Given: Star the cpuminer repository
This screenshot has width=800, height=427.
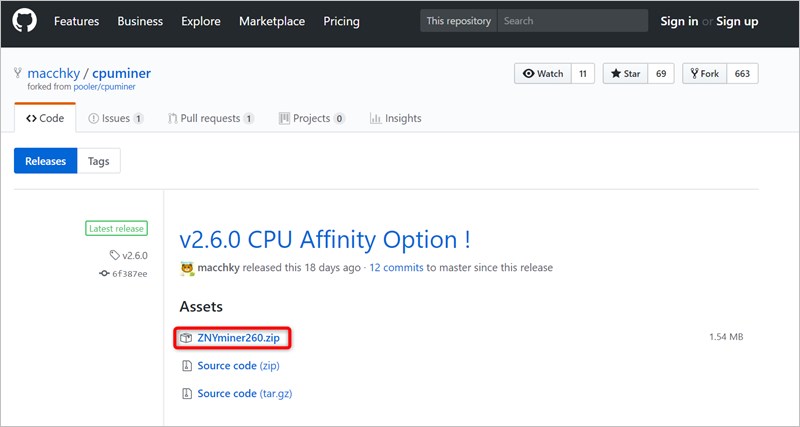Looking at the screenshot, I should (626, 73).
